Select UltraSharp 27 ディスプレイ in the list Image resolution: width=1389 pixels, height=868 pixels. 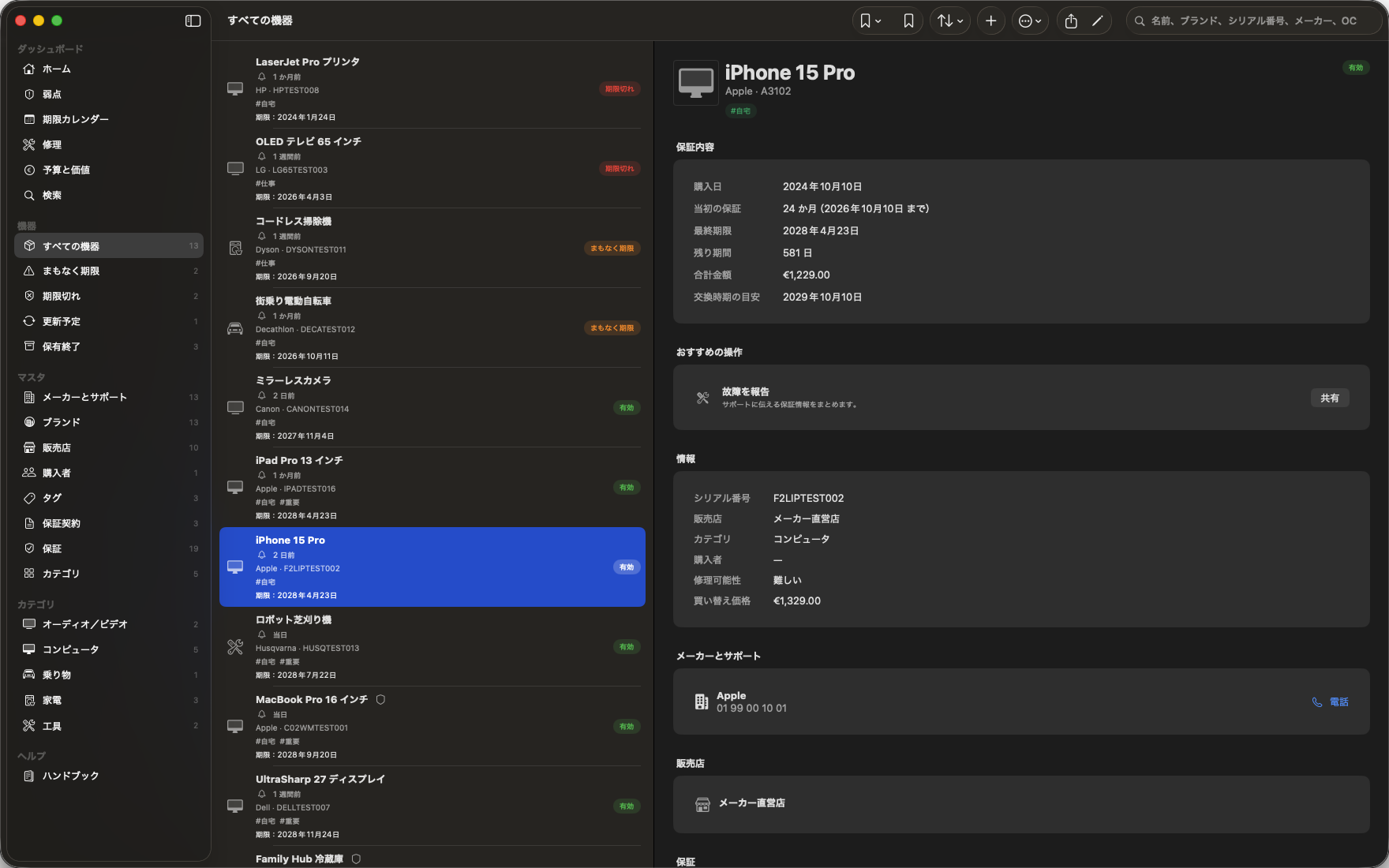(x=432, y=806)
